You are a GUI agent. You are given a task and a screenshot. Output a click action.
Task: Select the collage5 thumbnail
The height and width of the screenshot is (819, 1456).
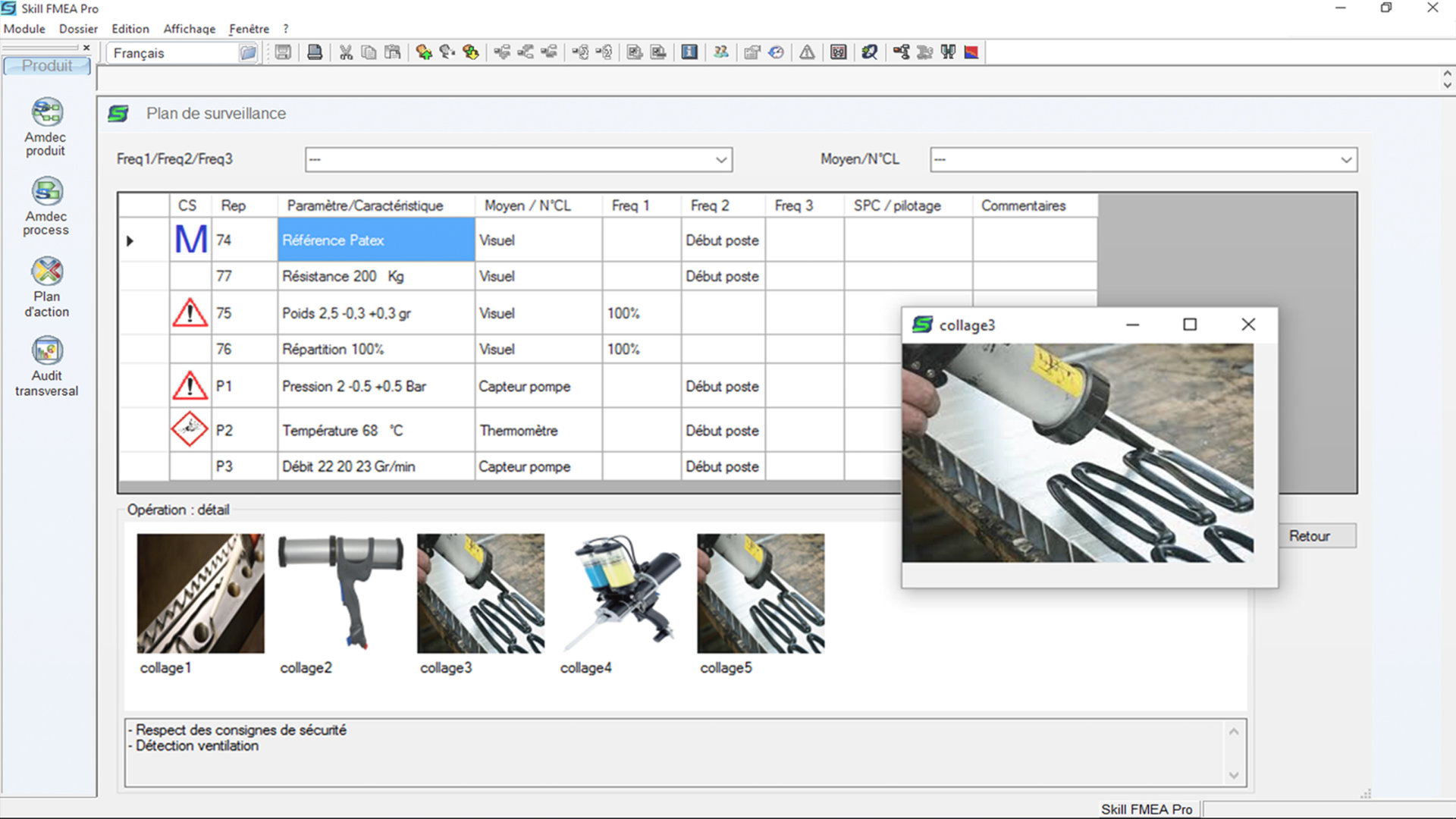pyautogui.click(x=761, y=594)
